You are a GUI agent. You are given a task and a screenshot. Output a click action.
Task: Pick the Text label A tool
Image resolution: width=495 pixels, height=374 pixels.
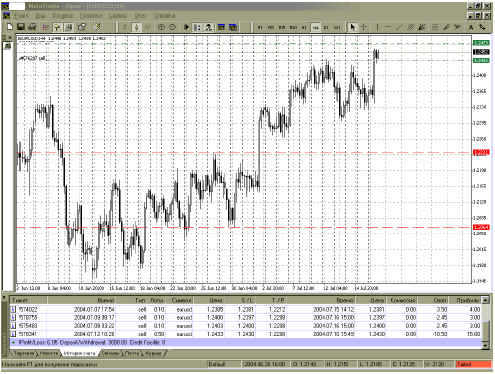click(471, 27)
